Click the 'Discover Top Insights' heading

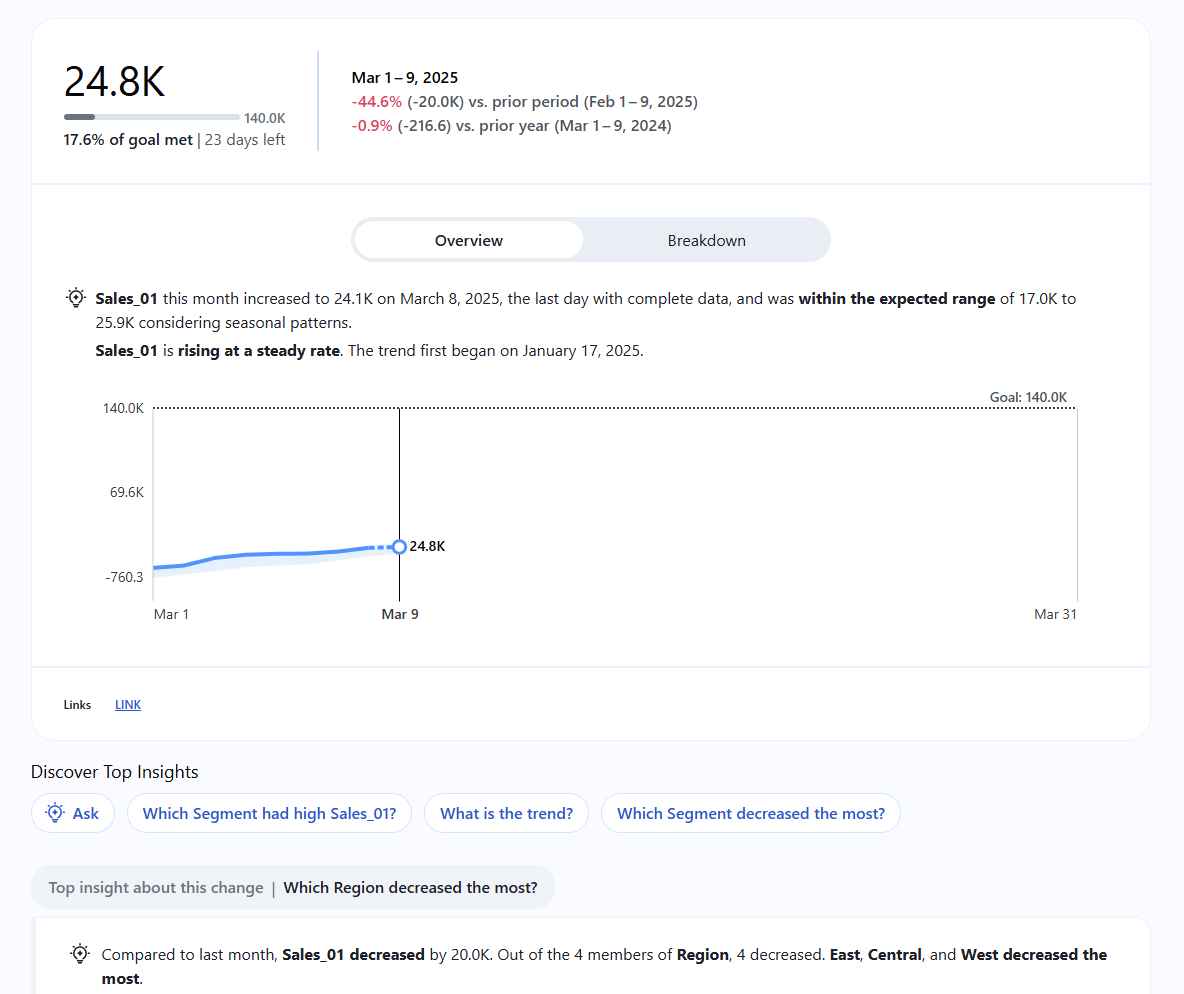point(114,772)
